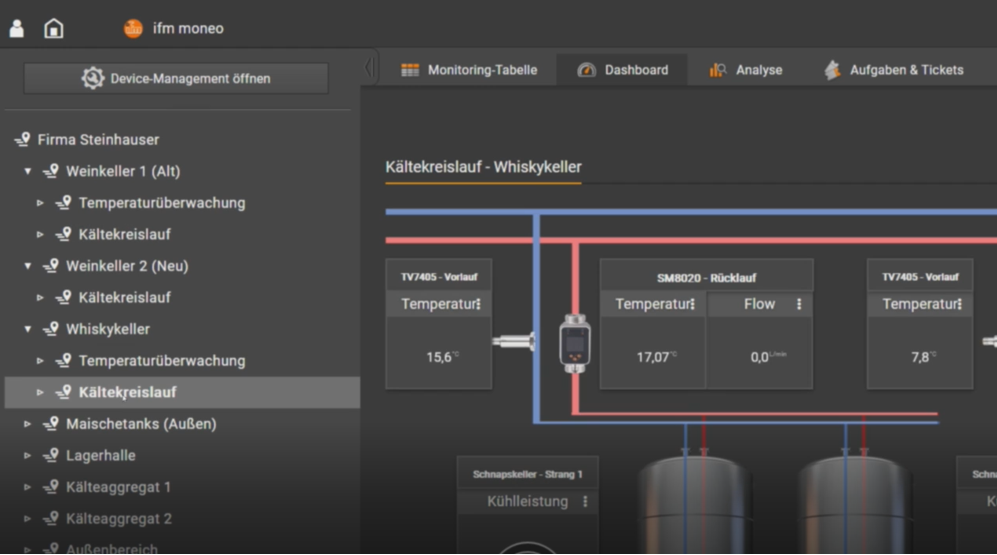Go to the home icon
The width and height of the screenshot is (997, 555).
(x=53, y=29)
